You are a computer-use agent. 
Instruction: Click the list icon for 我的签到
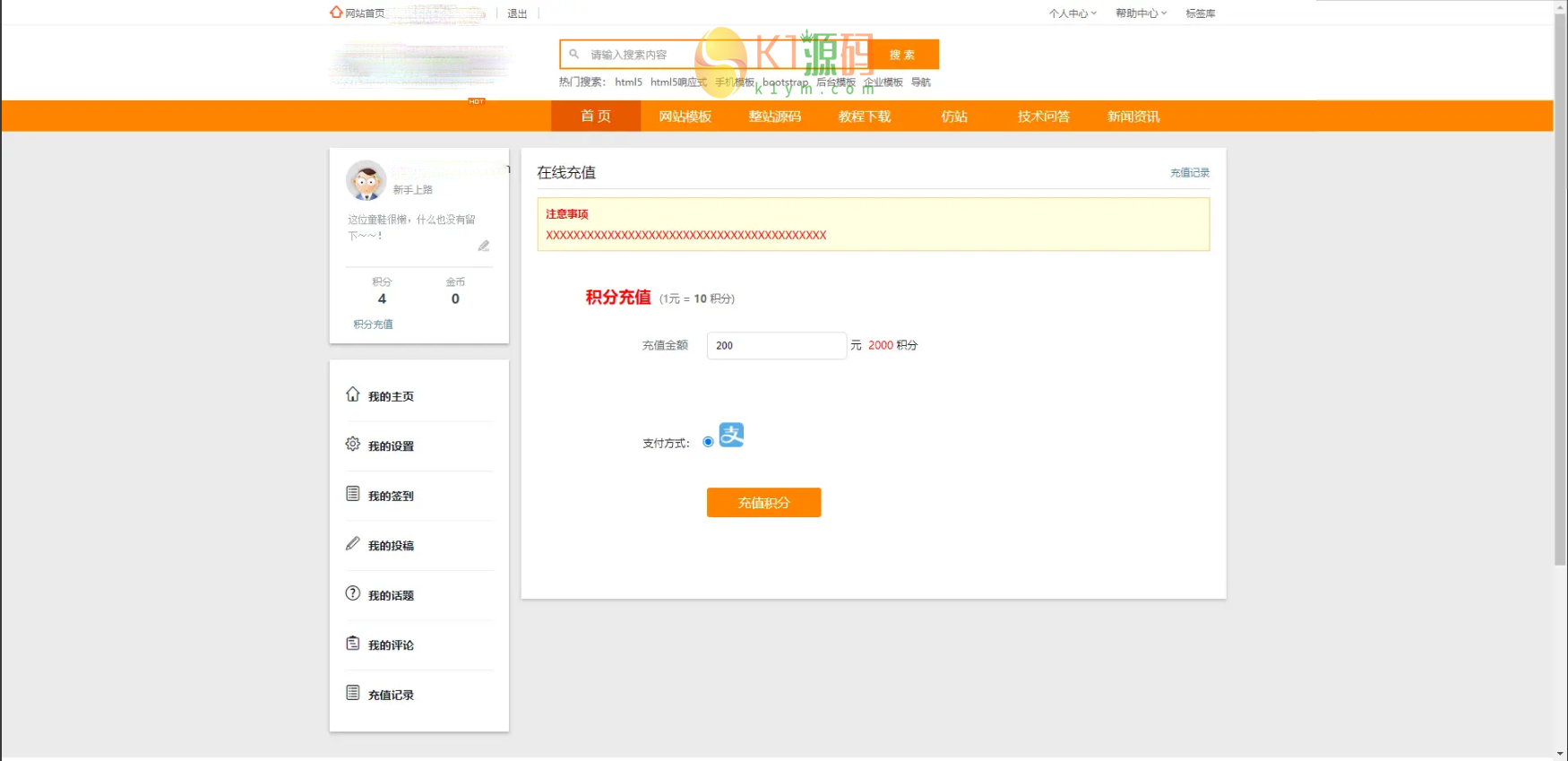point(353,494)
